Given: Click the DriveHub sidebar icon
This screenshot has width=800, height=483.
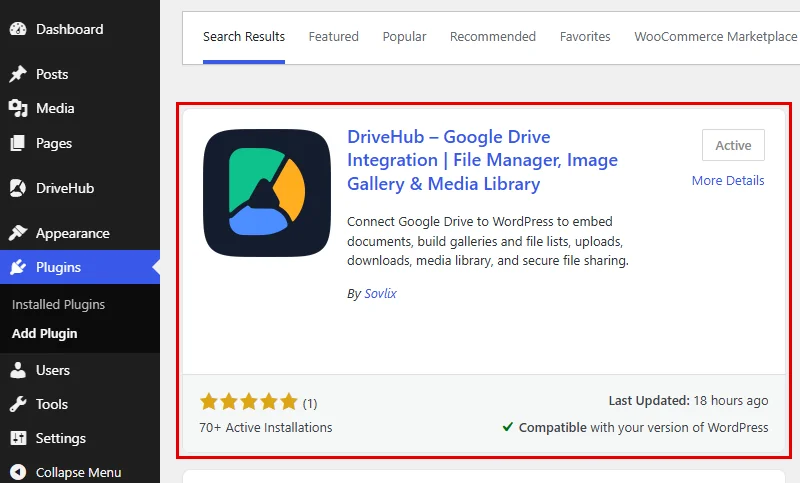Looking at the screenshot, I should click(x=18, y=188).
